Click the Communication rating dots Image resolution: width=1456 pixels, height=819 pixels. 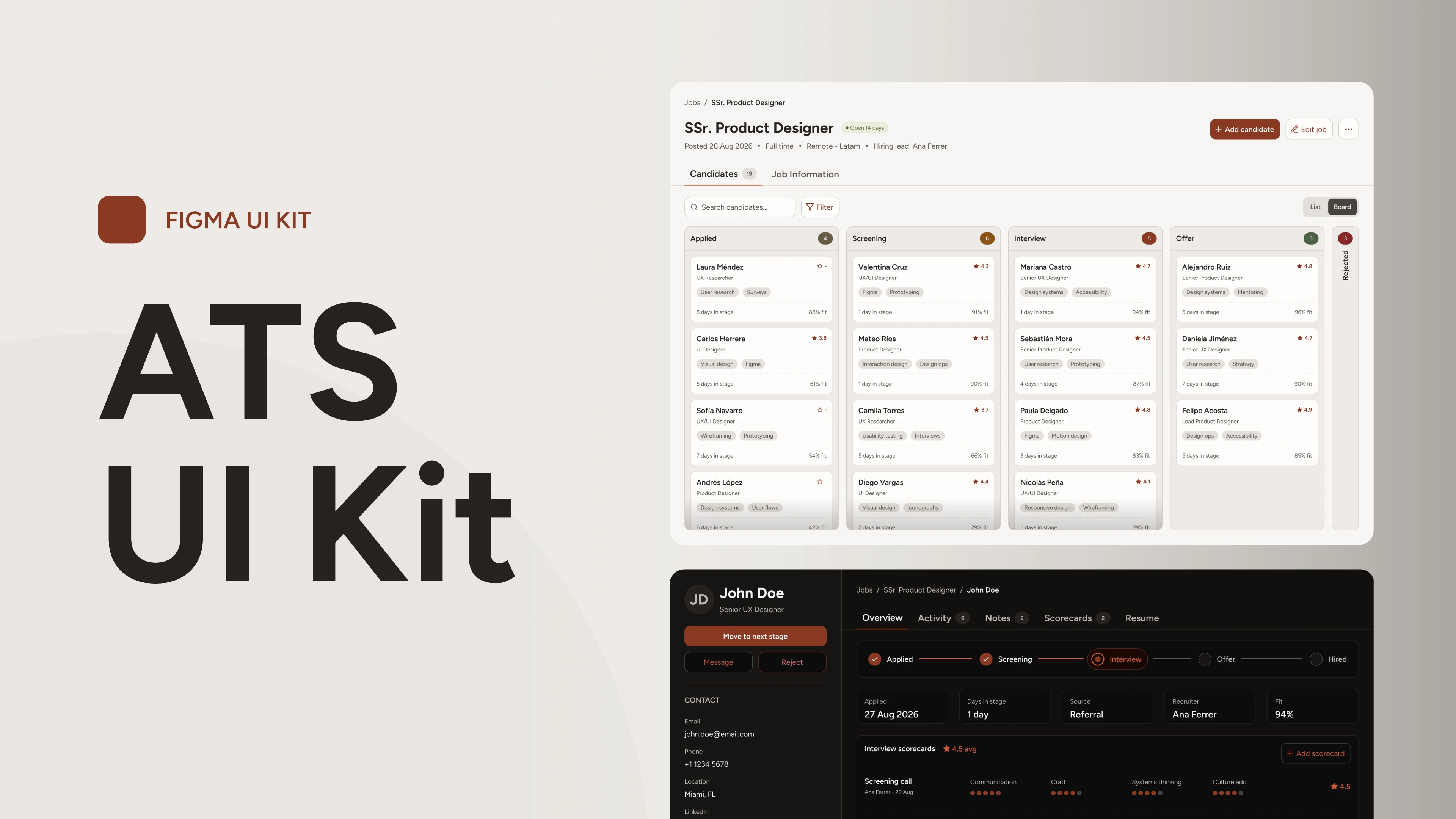coord(985,793)
